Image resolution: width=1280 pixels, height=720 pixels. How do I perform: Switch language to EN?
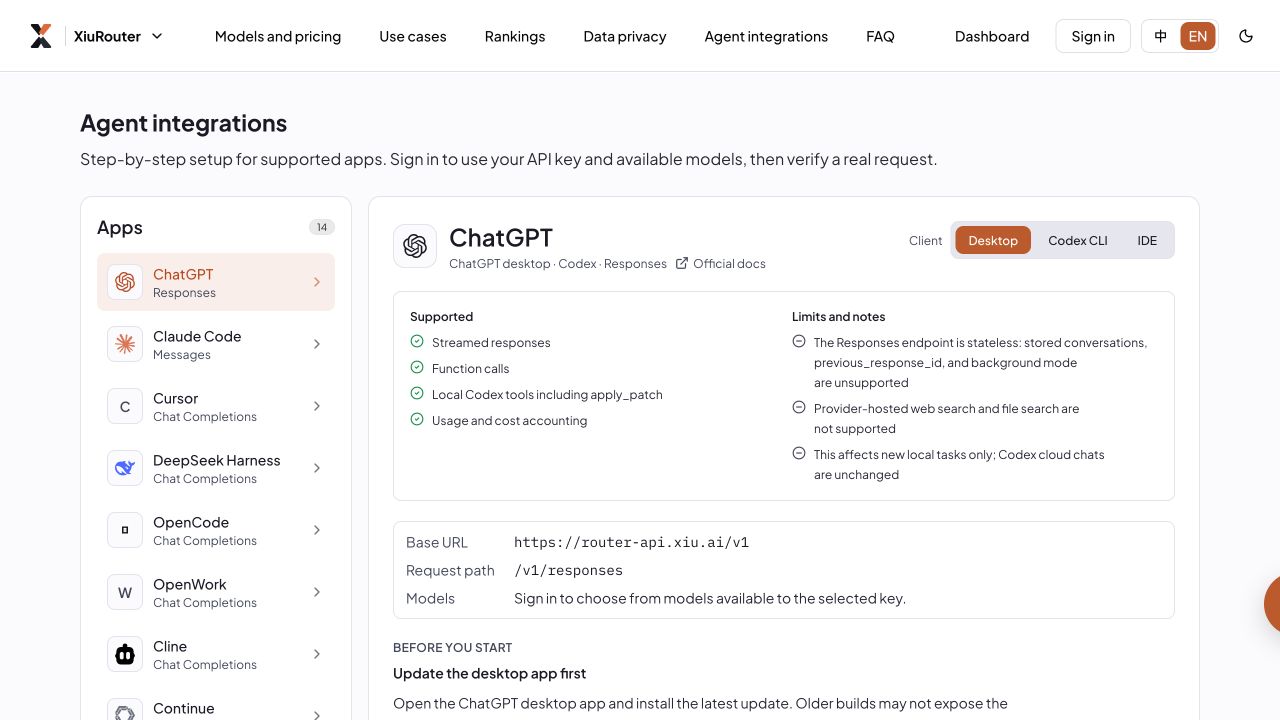coord(1198,36)
